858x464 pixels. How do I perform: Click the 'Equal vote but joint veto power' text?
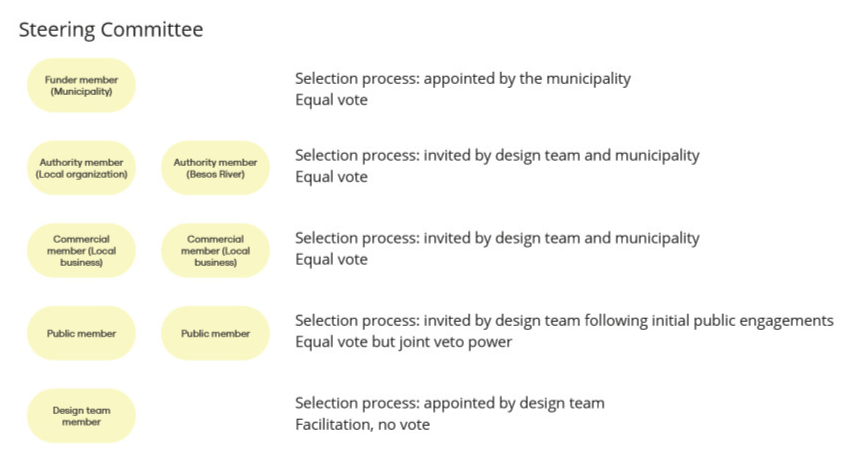[401, 342]
